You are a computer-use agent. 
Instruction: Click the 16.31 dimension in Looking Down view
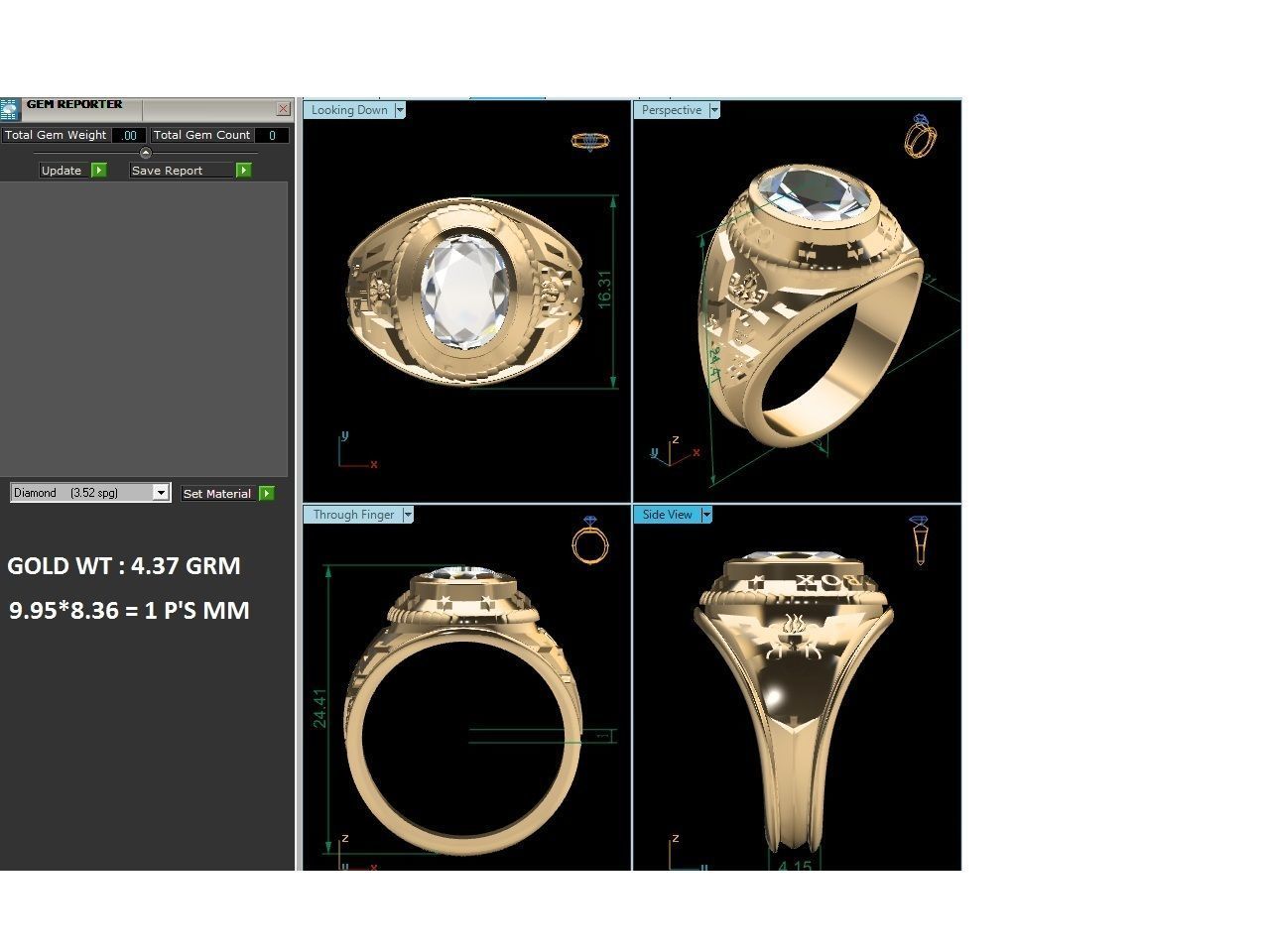(604, 290)
